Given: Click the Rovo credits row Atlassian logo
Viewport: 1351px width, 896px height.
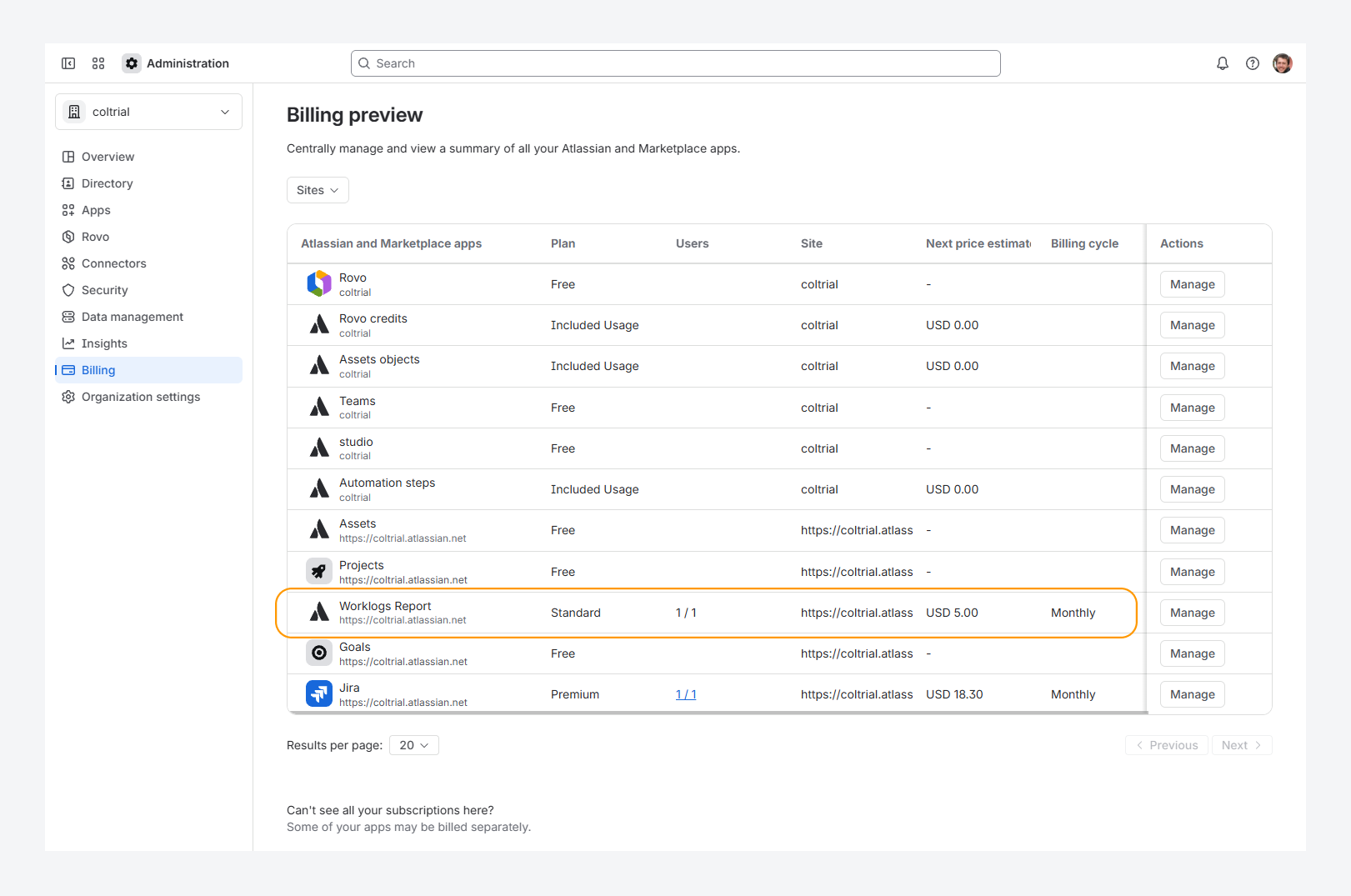Looking at the screenshot, I should 319,325.
